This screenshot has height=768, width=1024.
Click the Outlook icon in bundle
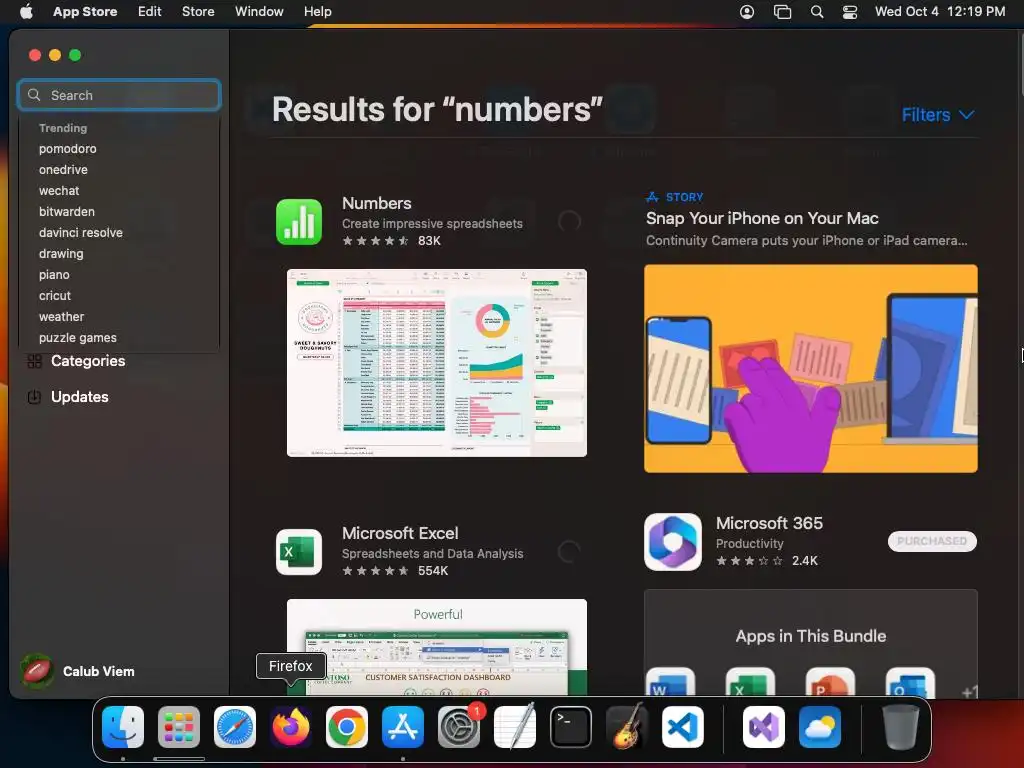tap(910, 682)
